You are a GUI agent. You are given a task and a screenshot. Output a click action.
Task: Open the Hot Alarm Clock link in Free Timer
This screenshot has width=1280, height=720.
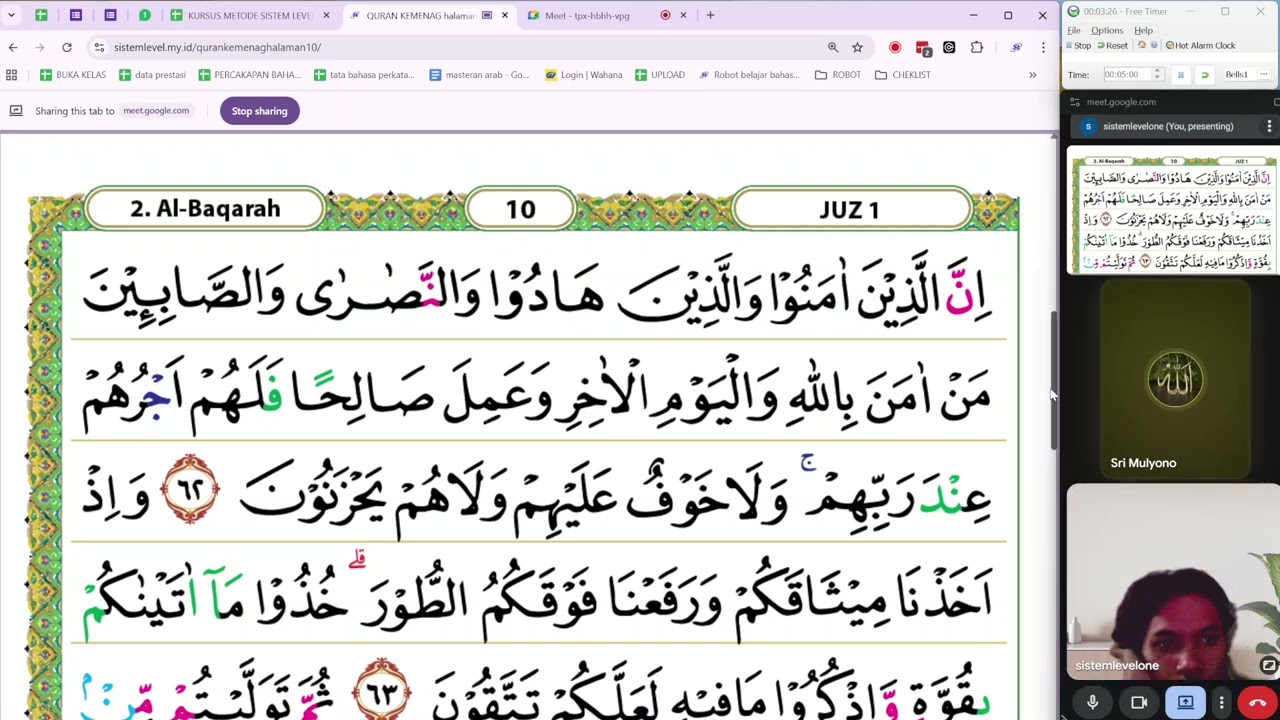1200,45
